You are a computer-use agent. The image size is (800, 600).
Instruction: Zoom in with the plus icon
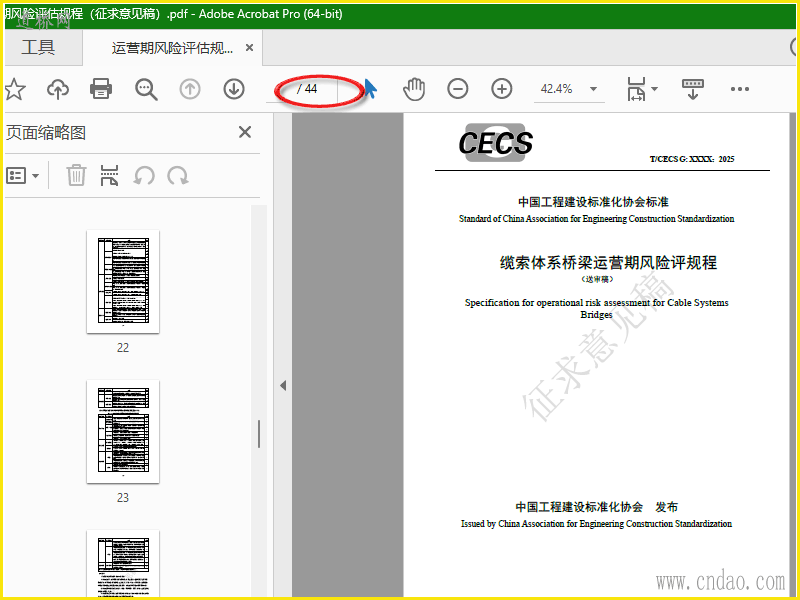pyautogui.click(x=502, y=89)
